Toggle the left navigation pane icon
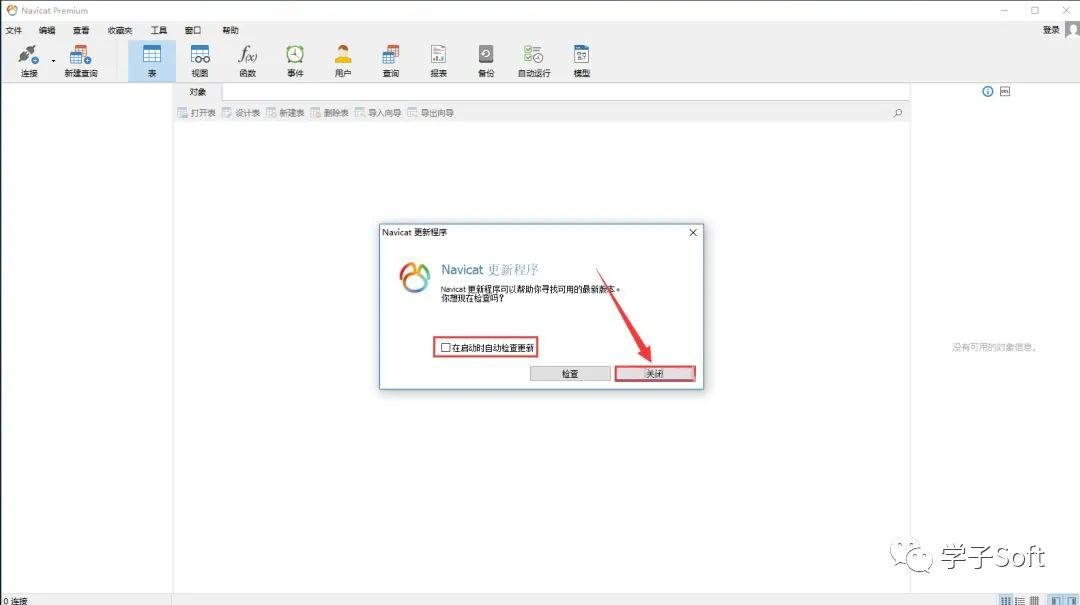Image resolution: width=1080 pixels, height=605 pixels. click(1056, 601)
